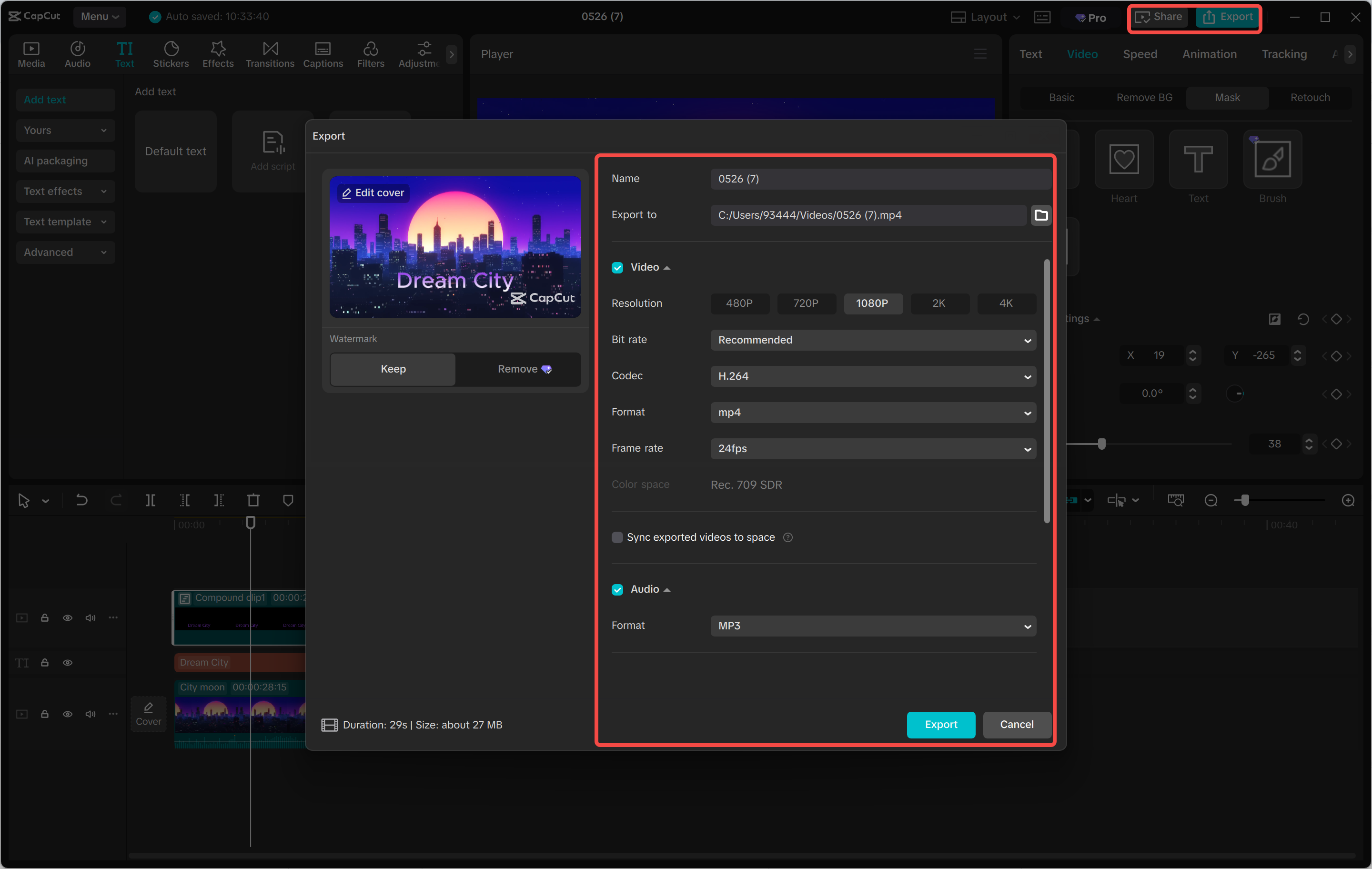Viewport: 1372px width, 869px height.
Task: Select the Audio panel icon
Action: pyautogui.click(x=78, y=54)
